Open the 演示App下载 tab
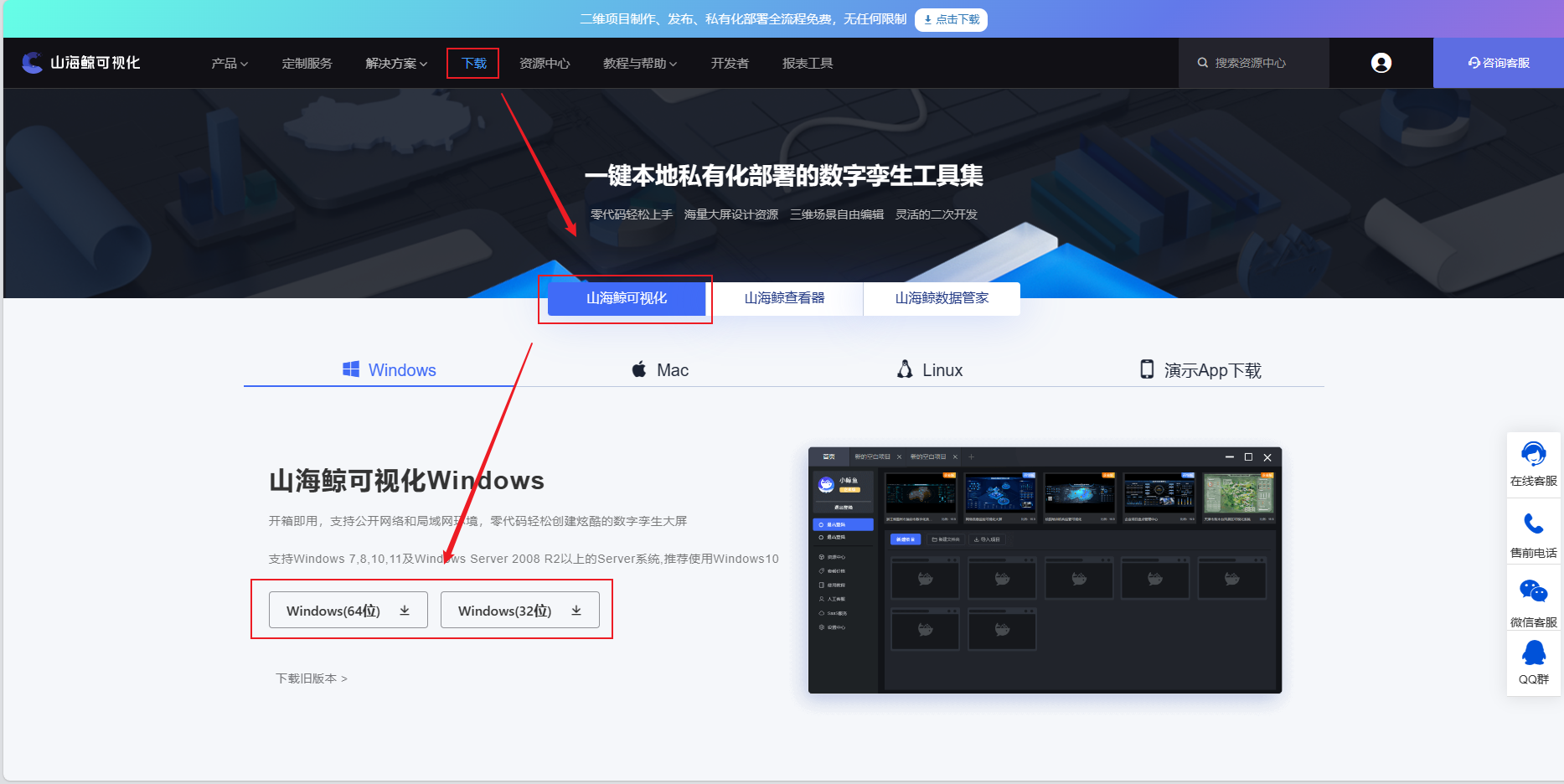 point(1200,369)
